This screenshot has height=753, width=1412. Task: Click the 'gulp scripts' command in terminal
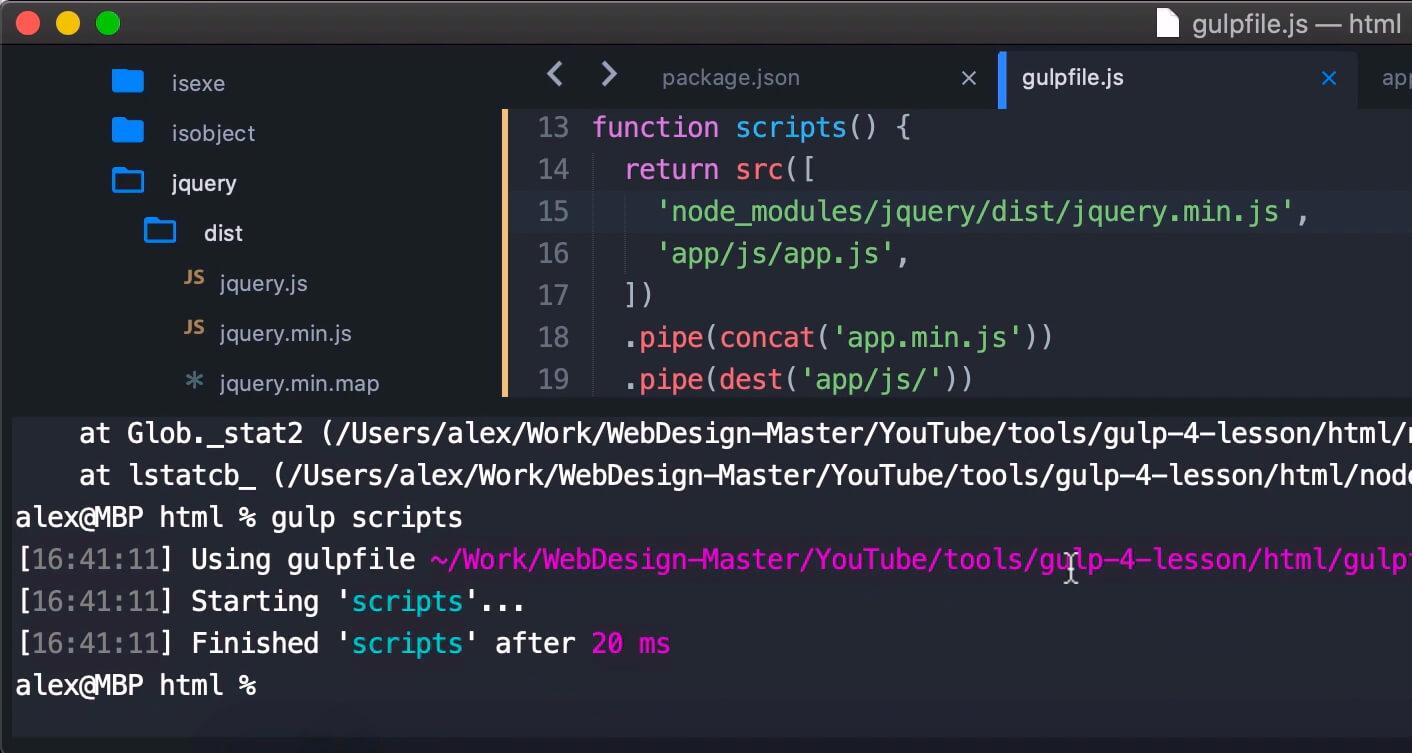click(367, 518)
